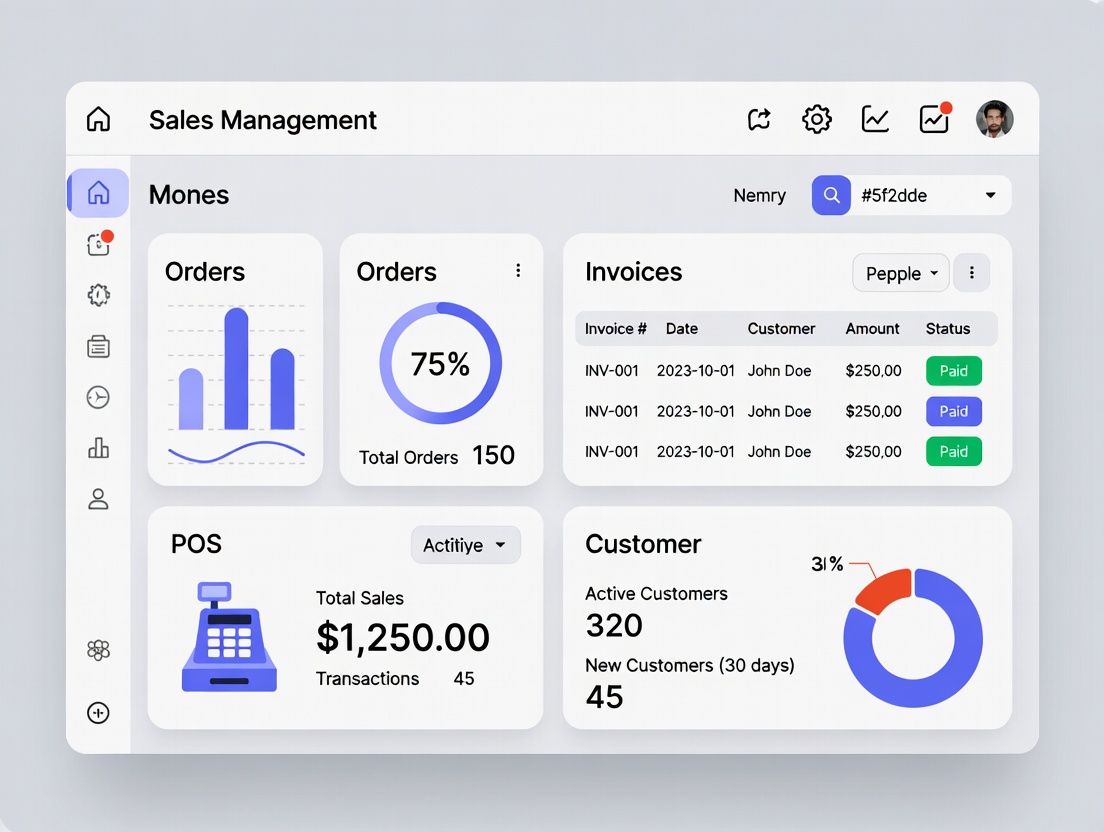Viewport: 1104px width, 832px height.
Task: Expand the #5f2dde dropdown arrow
Action: pyautogui.click(x=990, y=196)
